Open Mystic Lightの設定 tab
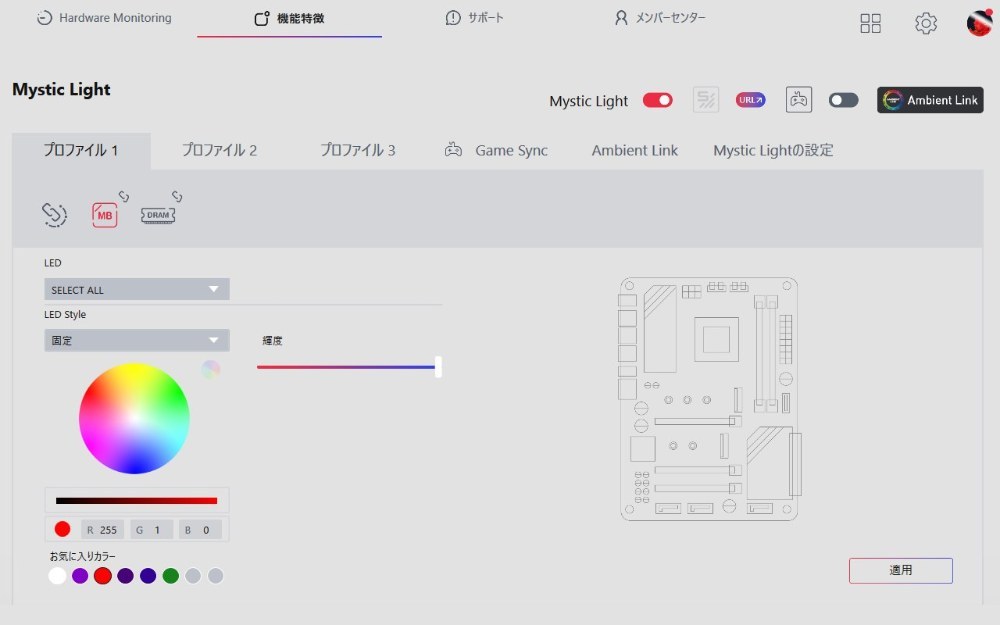1000x625 pixels. click(773, 151)
